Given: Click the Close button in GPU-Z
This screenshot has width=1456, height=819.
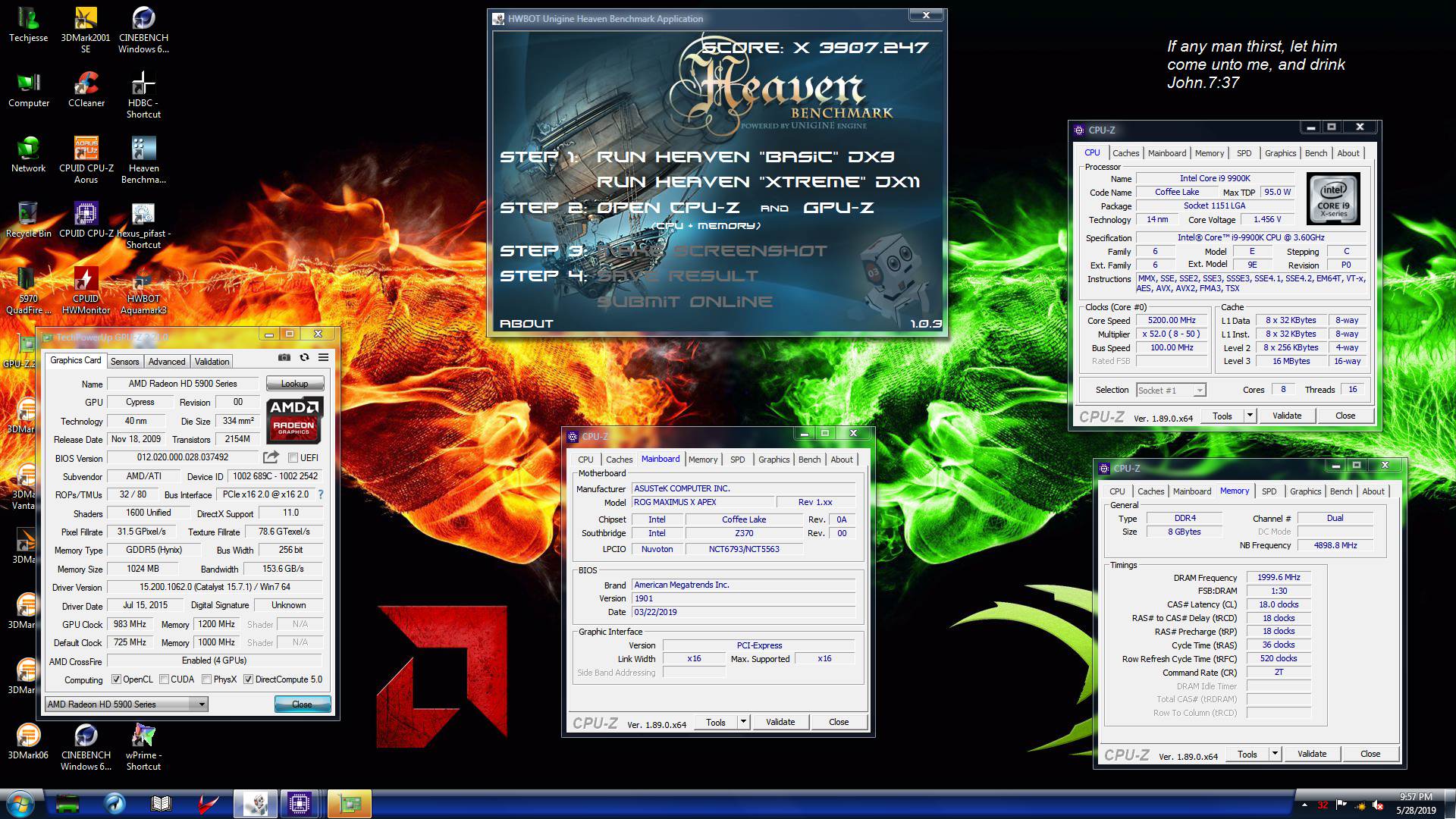Looking at the screenshot, I should [x=302, y=704].
